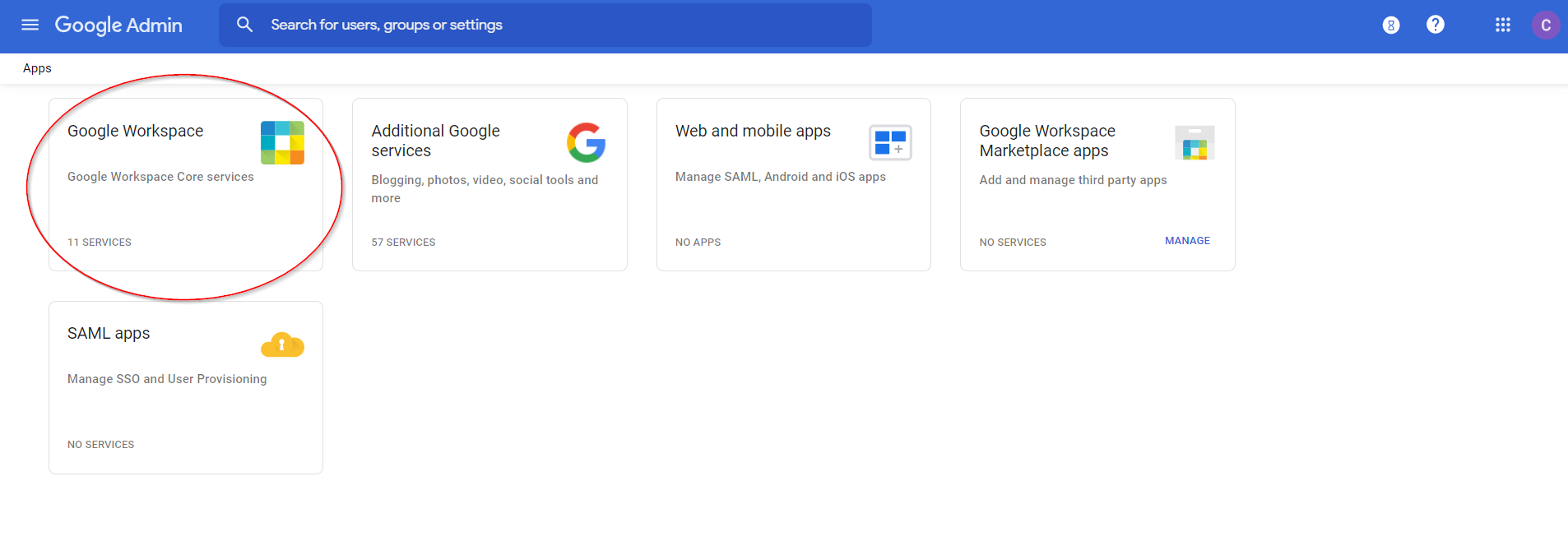Focus the search users, groups or settings field
The height and width of the screenshot is (541, 1568).
tap(545, 25)
